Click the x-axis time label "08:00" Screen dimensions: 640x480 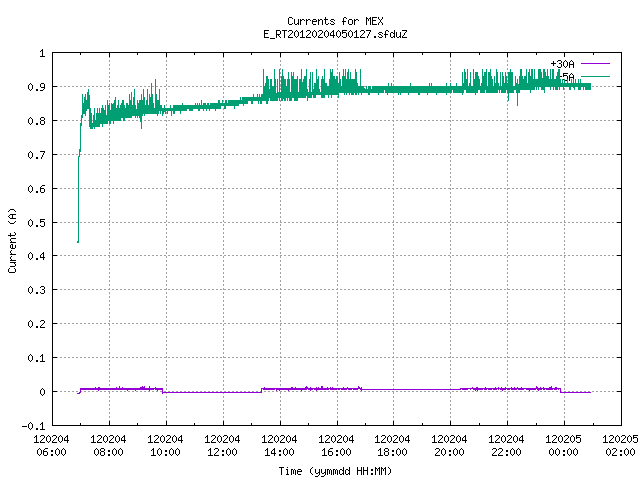108,452
